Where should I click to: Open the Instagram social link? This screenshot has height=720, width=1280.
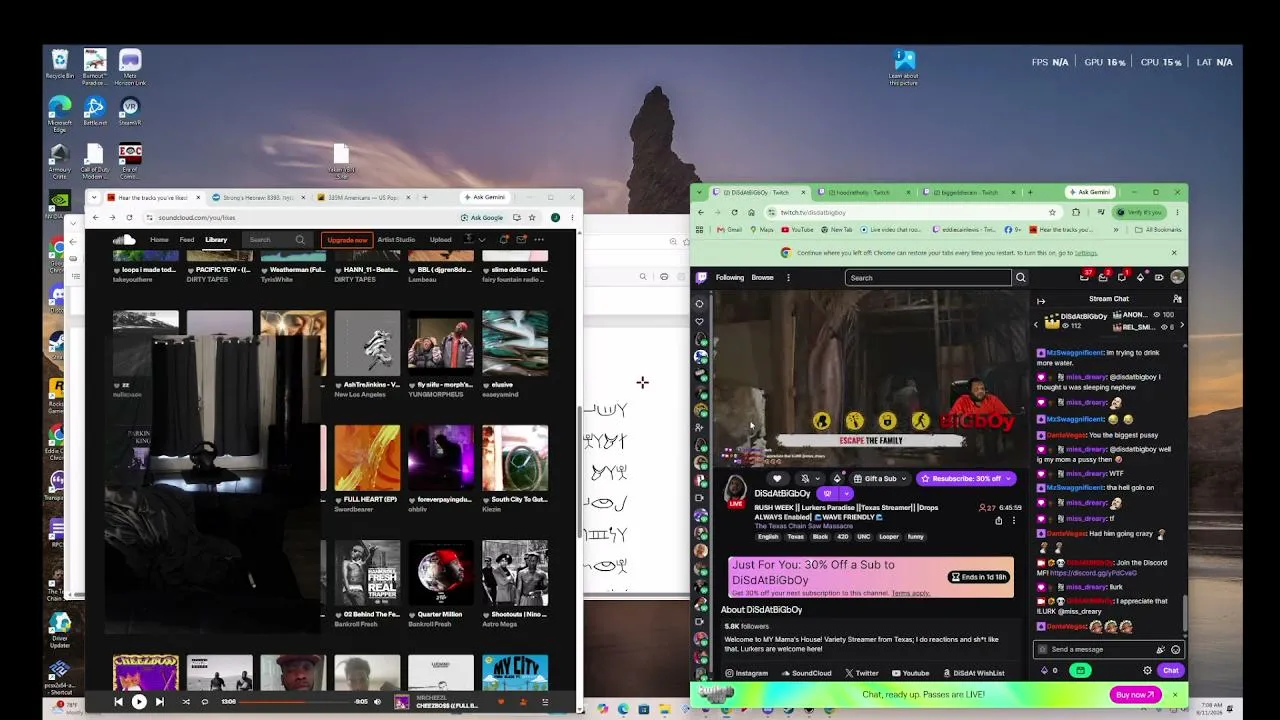click(747, 673)
